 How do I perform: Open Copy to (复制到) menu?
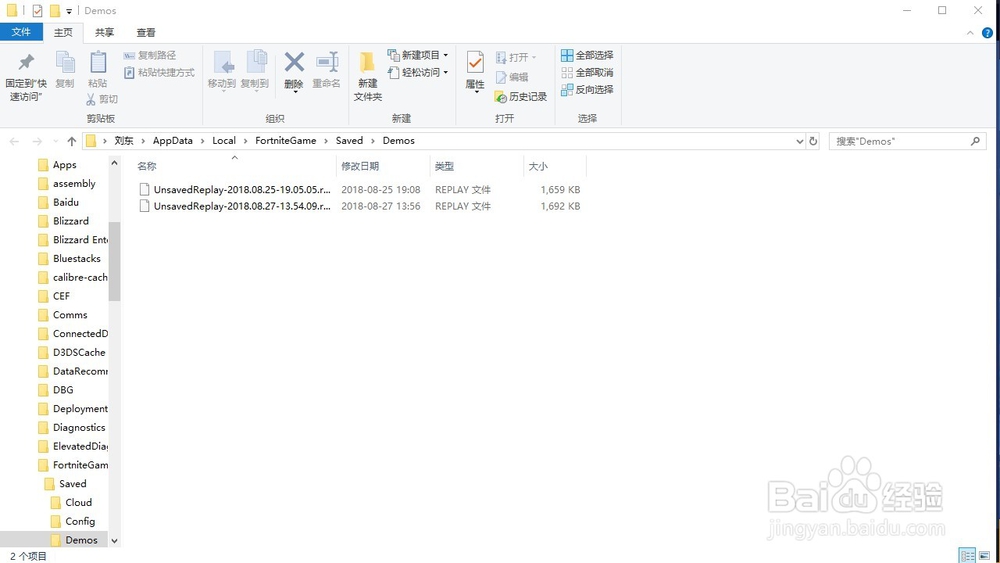click(255, 70)
